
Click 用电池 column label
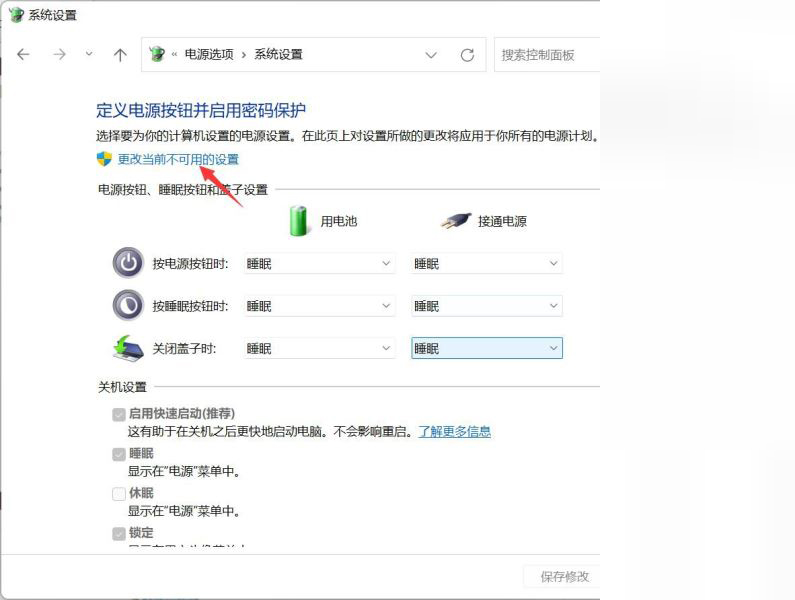pyautogui.click(x=339, y=221)
